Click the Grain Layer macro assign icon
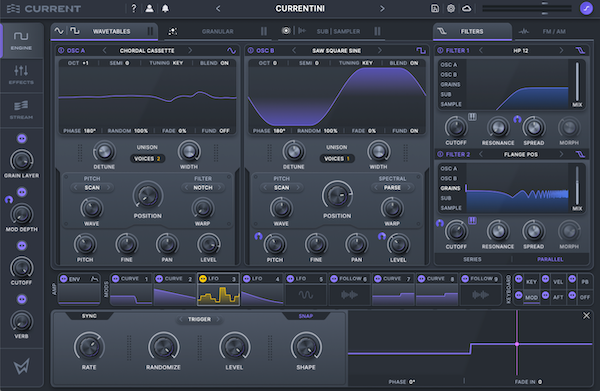 22,138
